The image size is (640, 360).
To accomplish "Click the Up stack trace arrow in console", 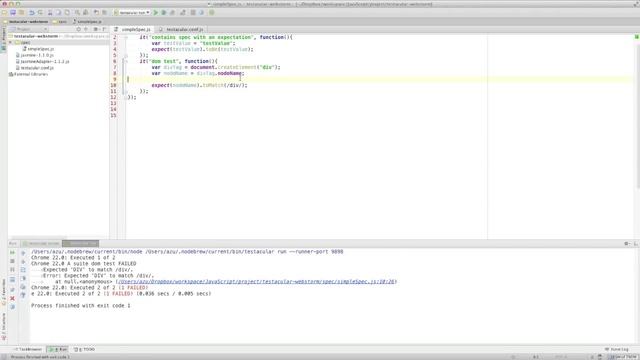I will click(23, 253).
